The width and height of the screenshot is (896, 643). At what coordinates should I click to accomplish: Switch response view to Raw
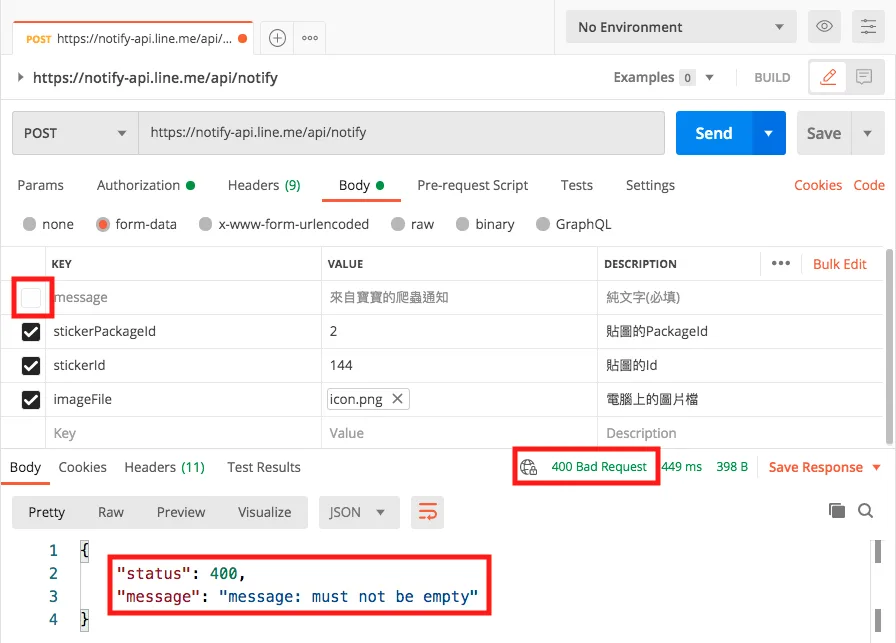(111, 512)
